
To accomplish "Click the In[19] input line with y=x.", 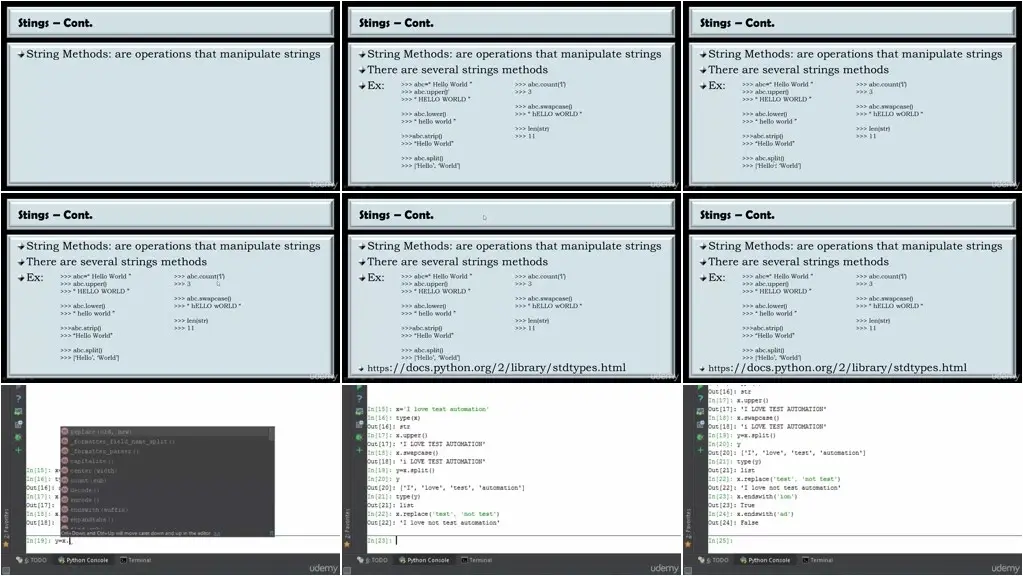I will click(x=183, y=541).
